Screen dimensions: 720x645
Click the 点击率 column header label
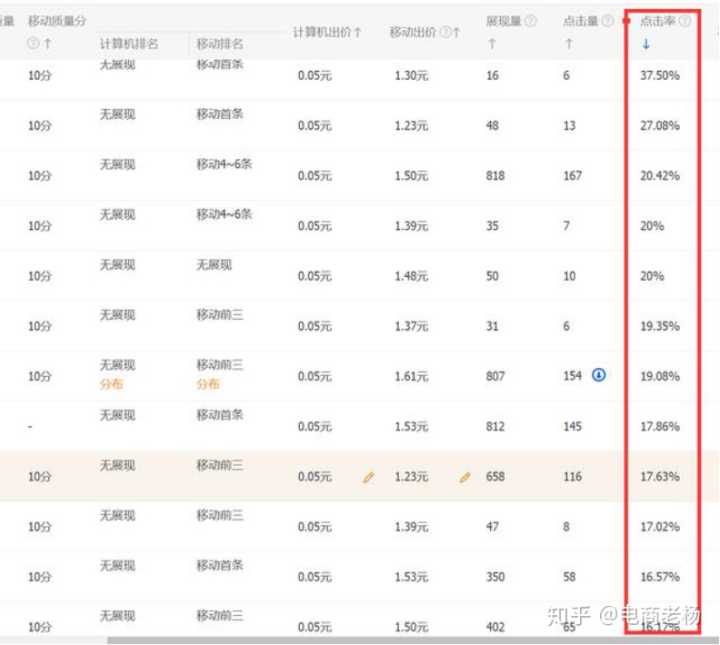658,21
